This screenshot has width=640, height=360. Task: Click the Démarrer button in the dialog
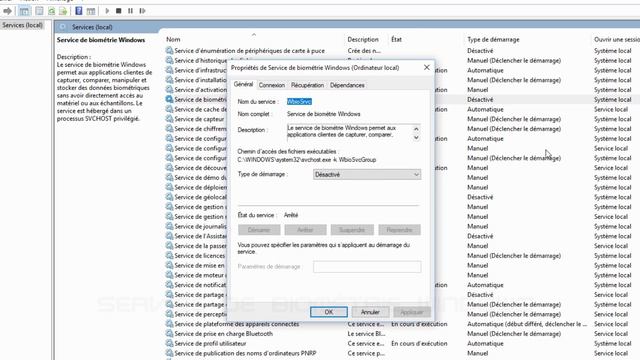pyautogui.click(x=259, y=230)
